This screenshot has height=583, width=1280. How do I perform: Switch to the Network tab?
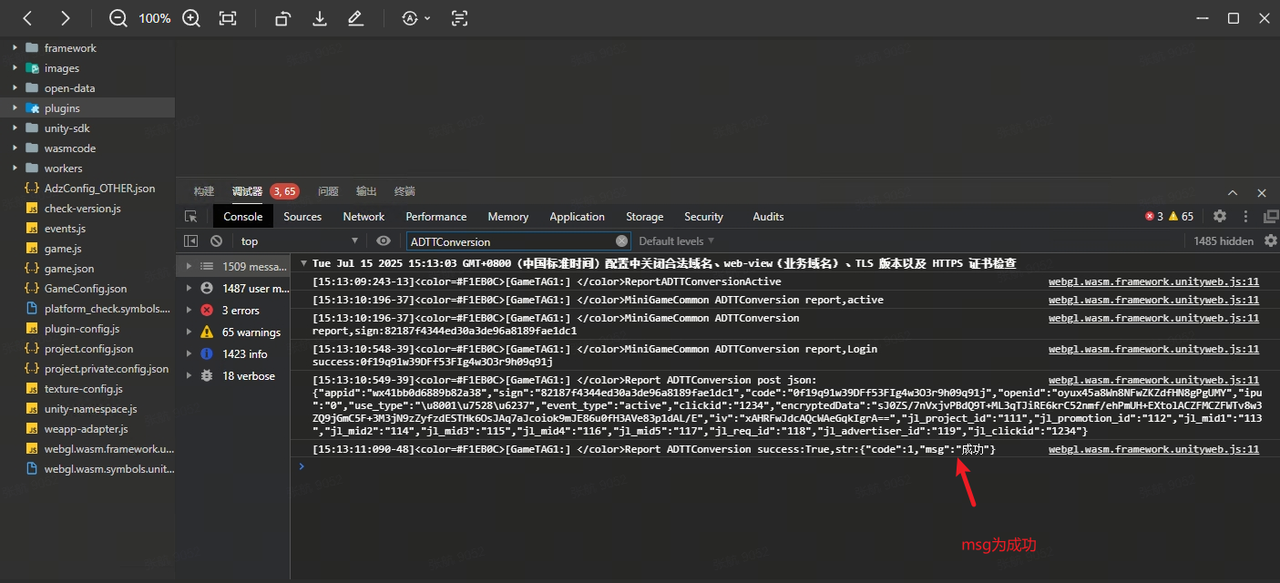click(x=364, y=216)
